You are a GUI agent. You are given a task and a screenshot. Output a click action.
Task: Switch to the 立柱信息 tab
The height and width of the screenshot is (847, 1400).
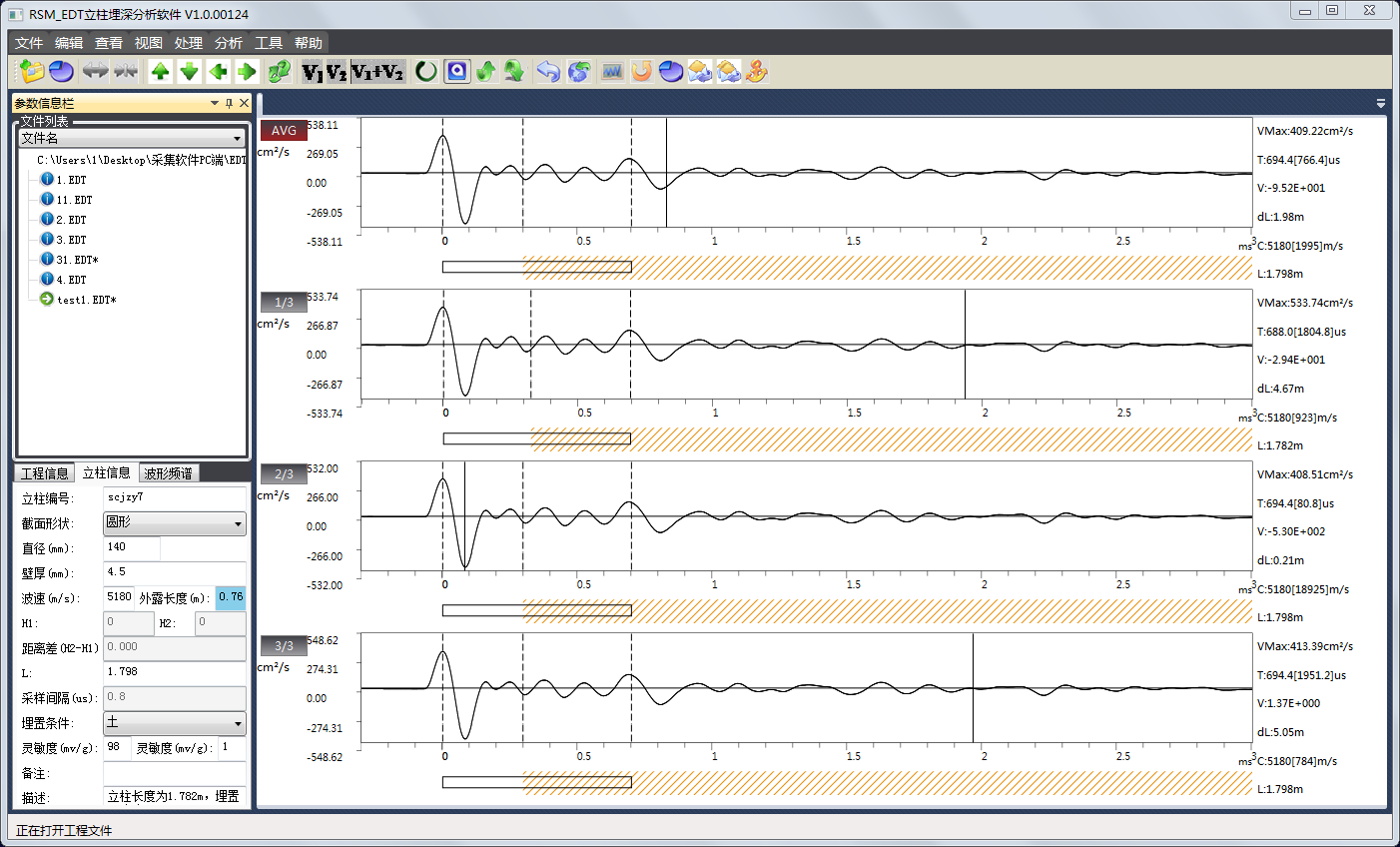pyautogui.click(x=106, y=473)
